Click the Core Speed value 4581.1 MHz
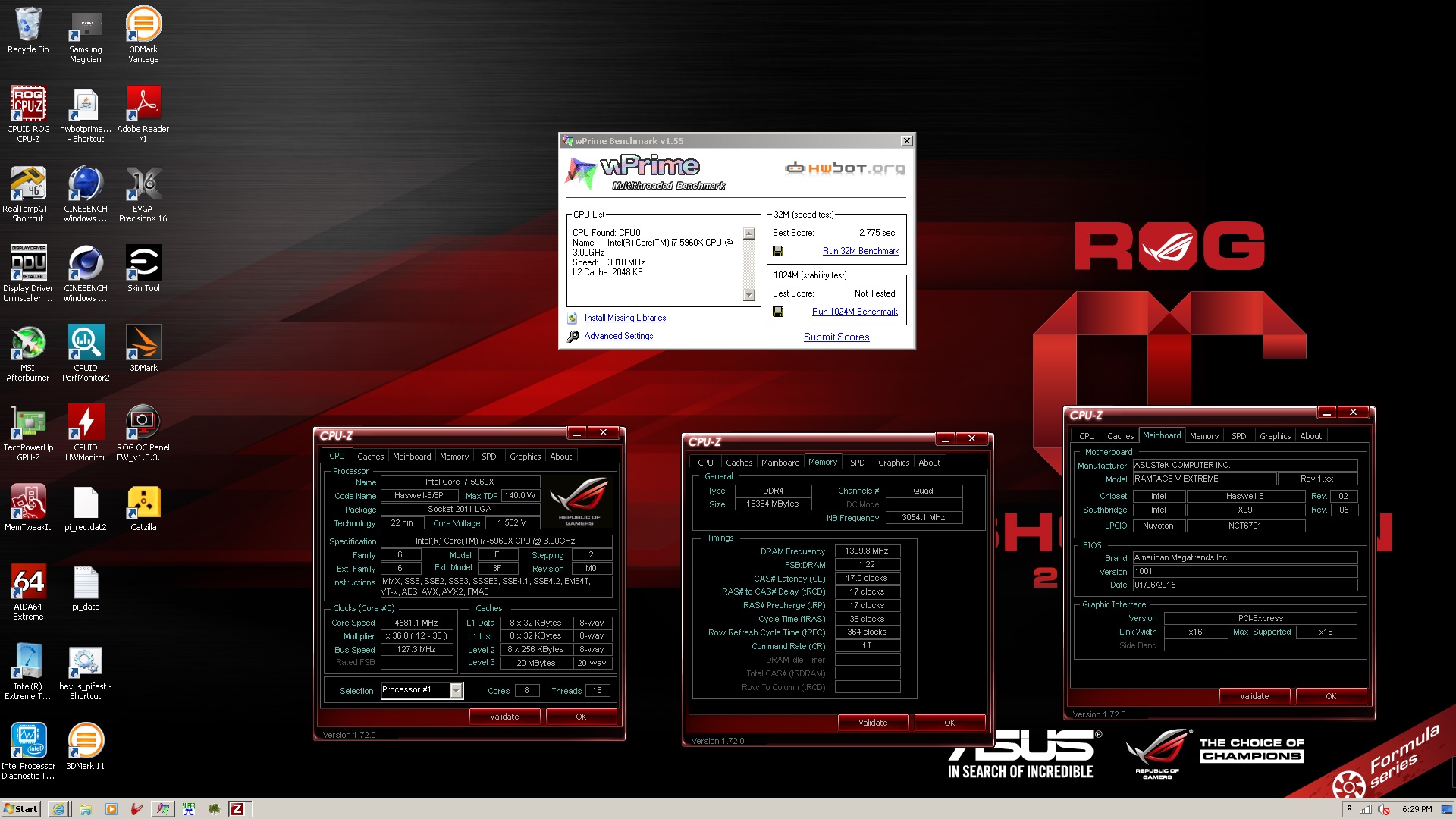This screenshot has width=1456, height=819. pos(416,623)
